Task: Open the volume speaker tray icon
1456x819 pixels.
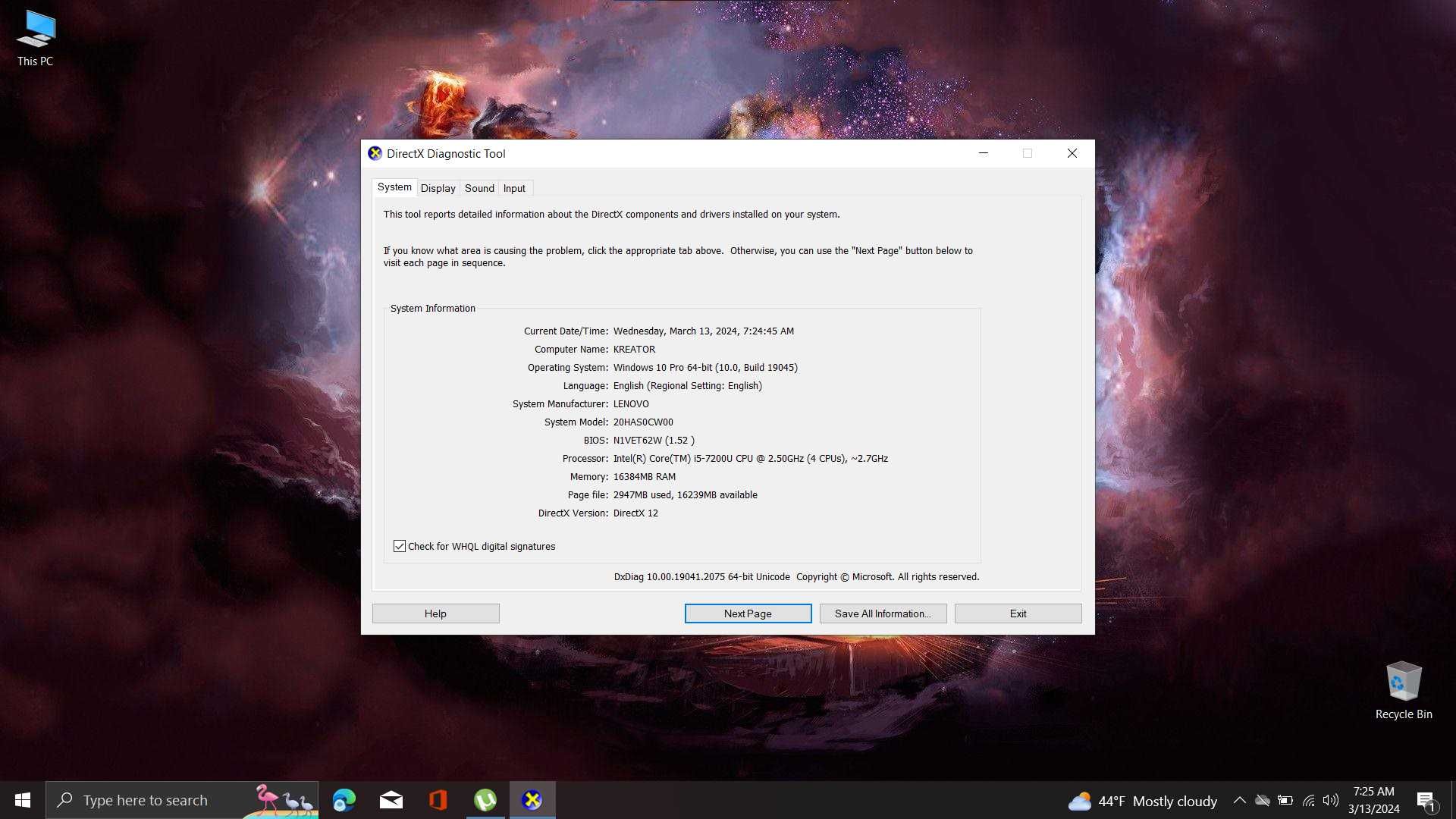Action: (x=1331, y=800)
